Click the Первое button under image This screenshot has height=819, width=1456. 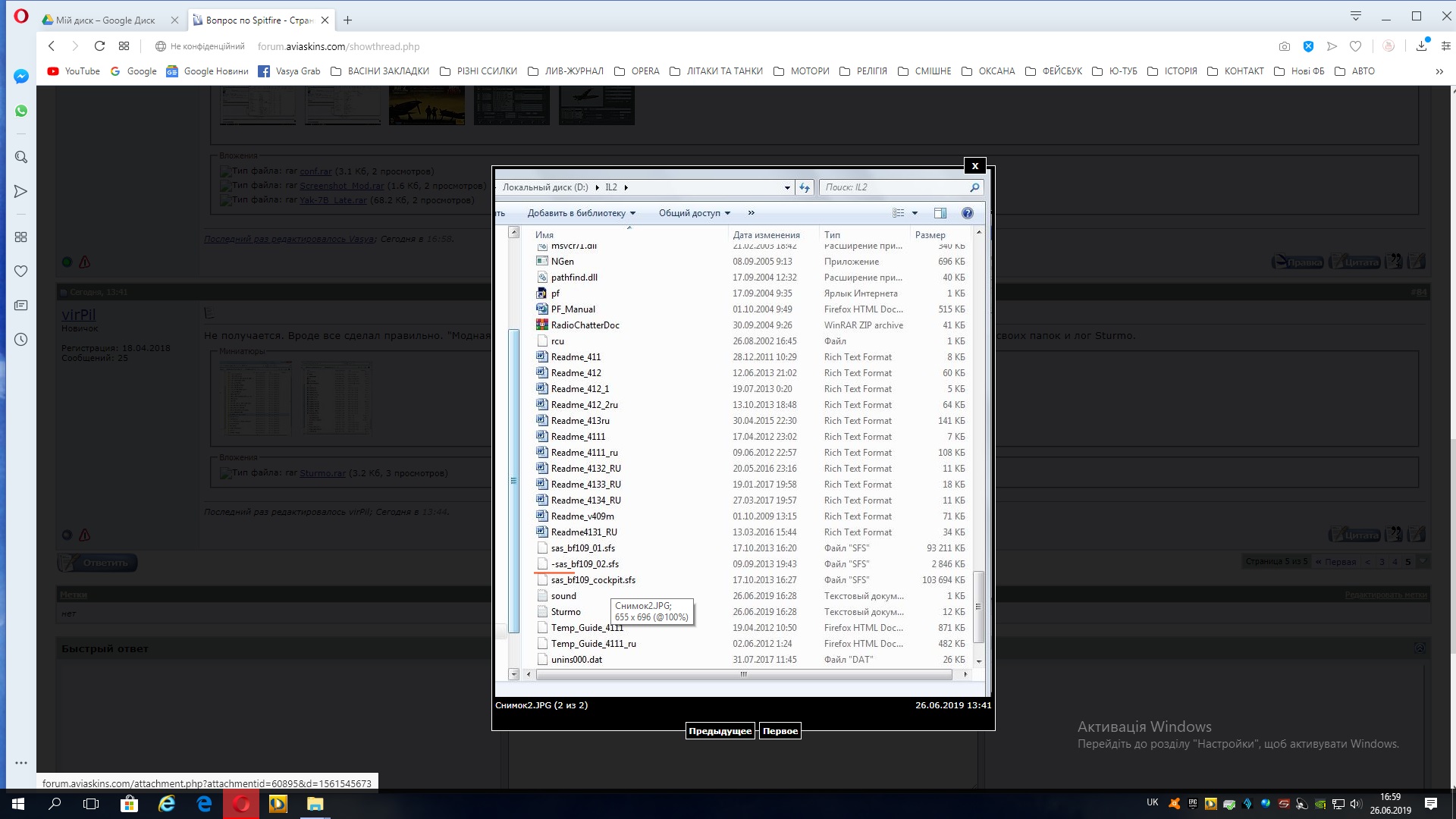tap(780, 731)
